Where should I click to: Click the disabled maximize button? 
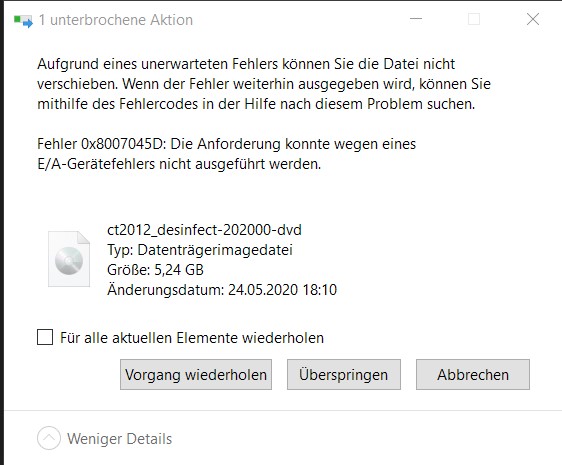pos(474,19)
